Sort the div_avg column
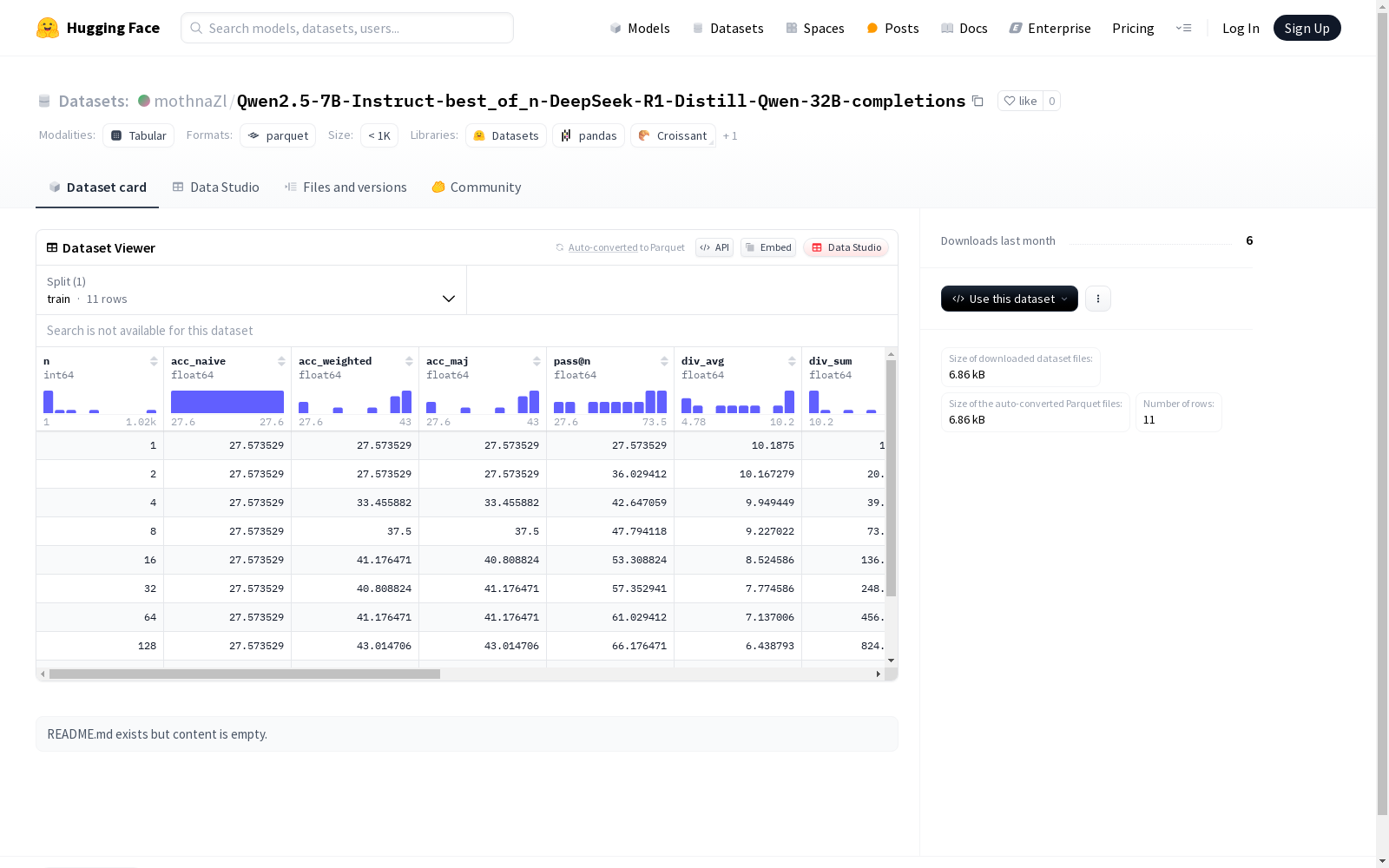1389x868 pixels. 792,361
